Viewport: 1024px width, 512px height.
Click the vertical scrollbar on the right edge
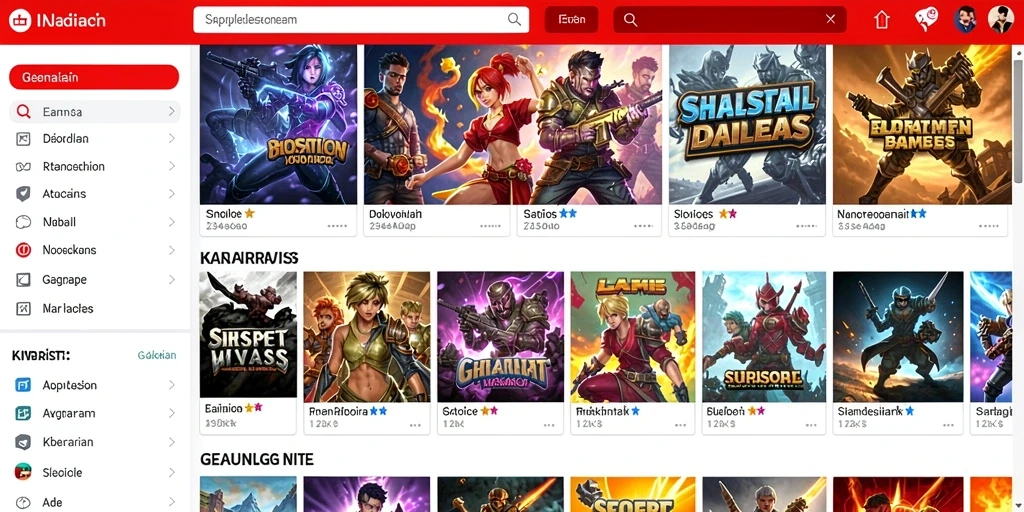coord(1019,114)
